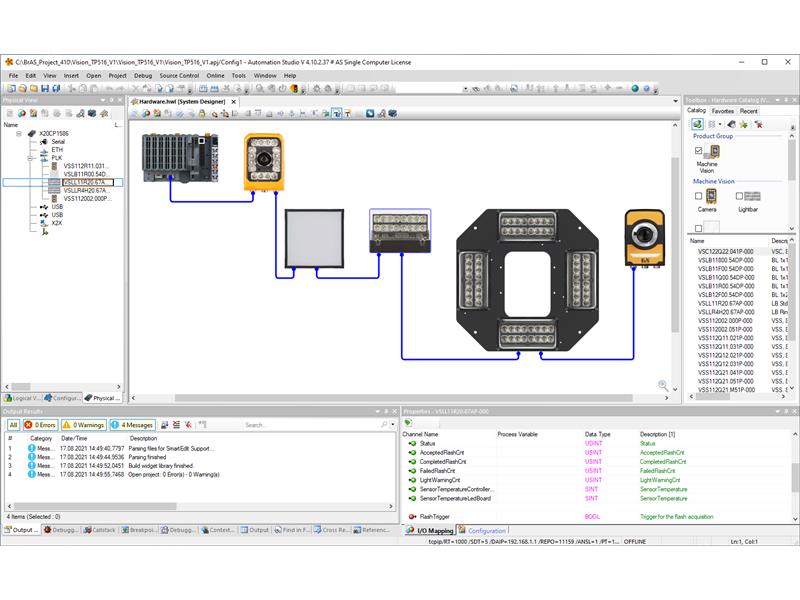Viewport: 800px width, 600px height.
Task: Enable the Camera filter checkbox
Action: (x=698, y=196)
